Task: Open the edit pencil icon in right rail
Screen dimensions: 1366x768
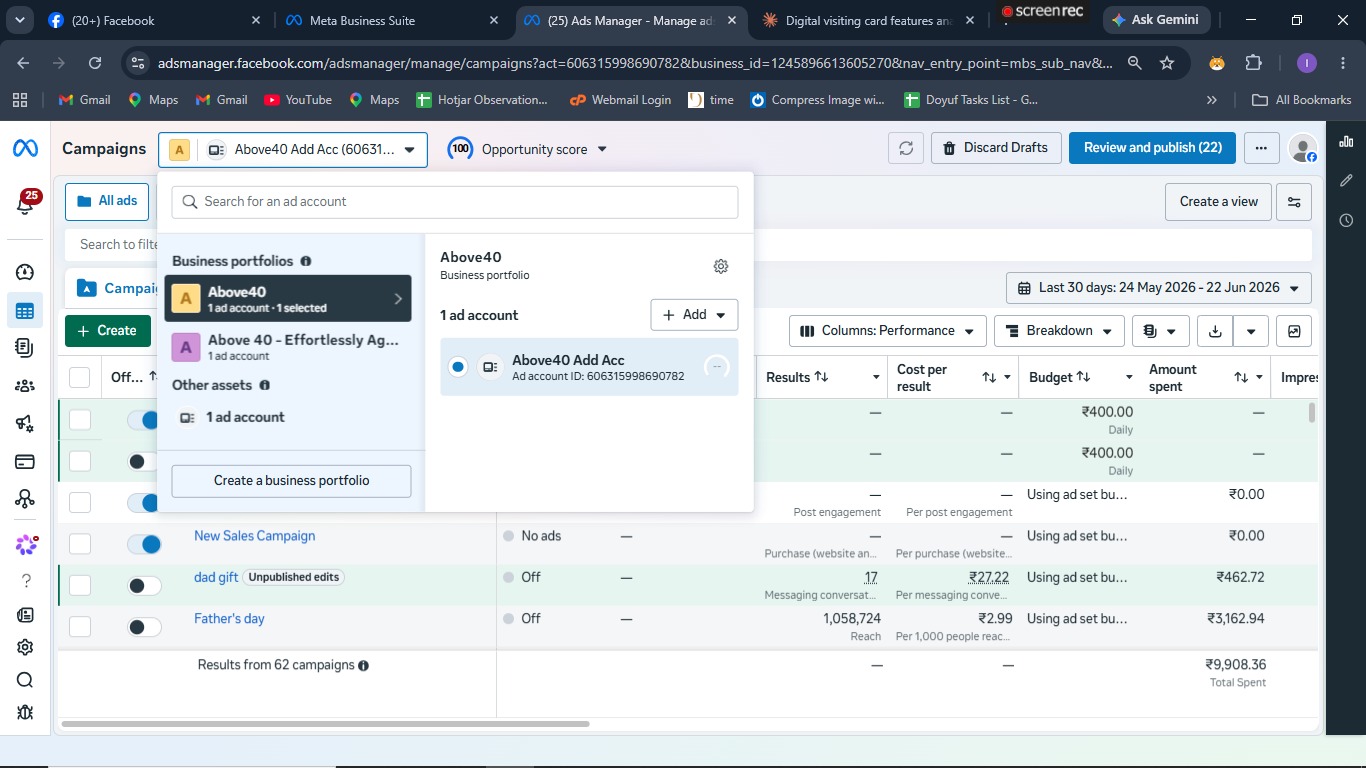Action: click(x=1346, y=181)
